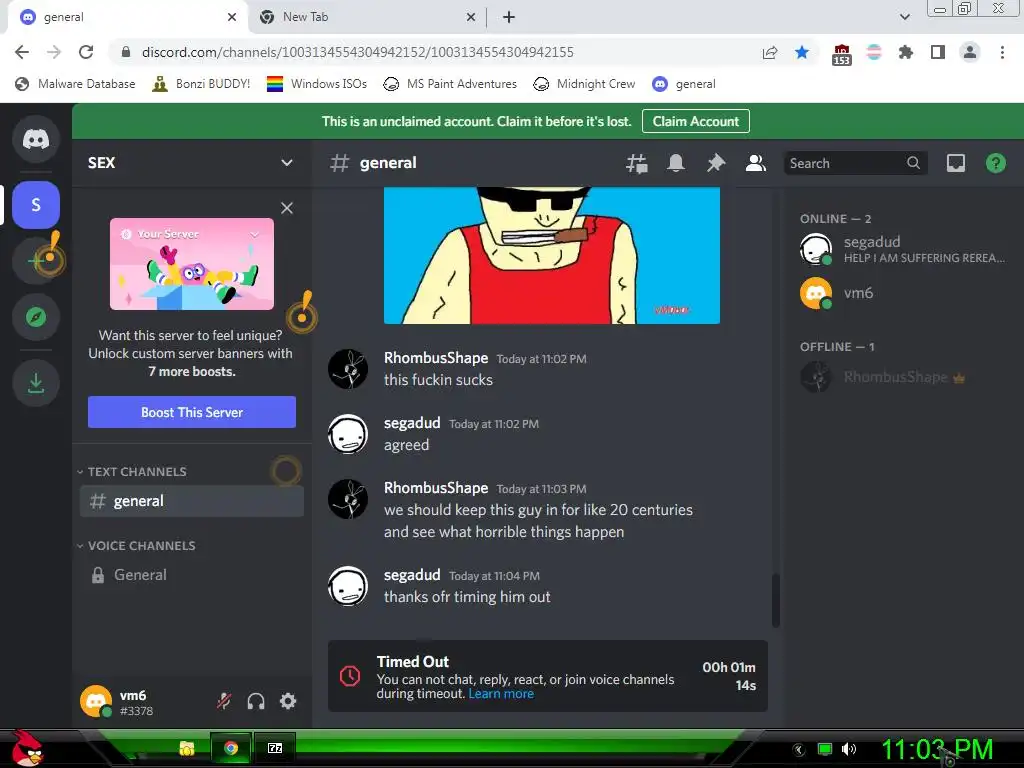Open notification settings bell icon
This screenshot has height=768, width=1024.
click(676, 163)
